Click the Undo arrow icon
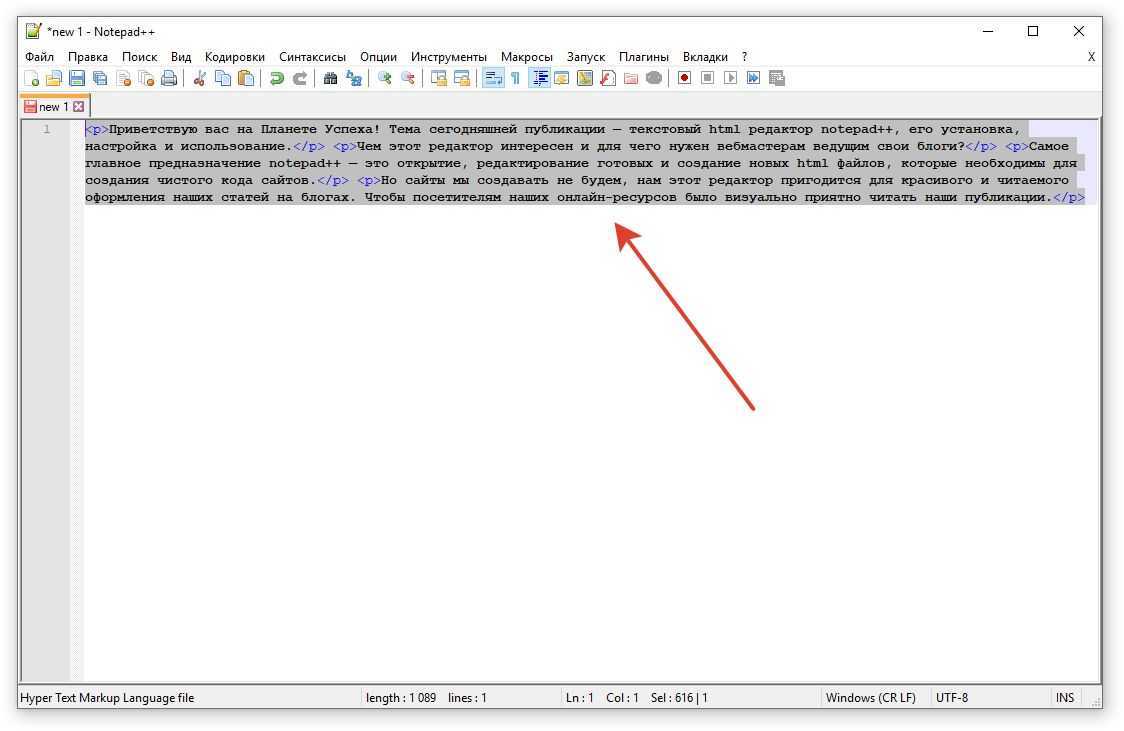1124x731 pixels. pos(276,78)
